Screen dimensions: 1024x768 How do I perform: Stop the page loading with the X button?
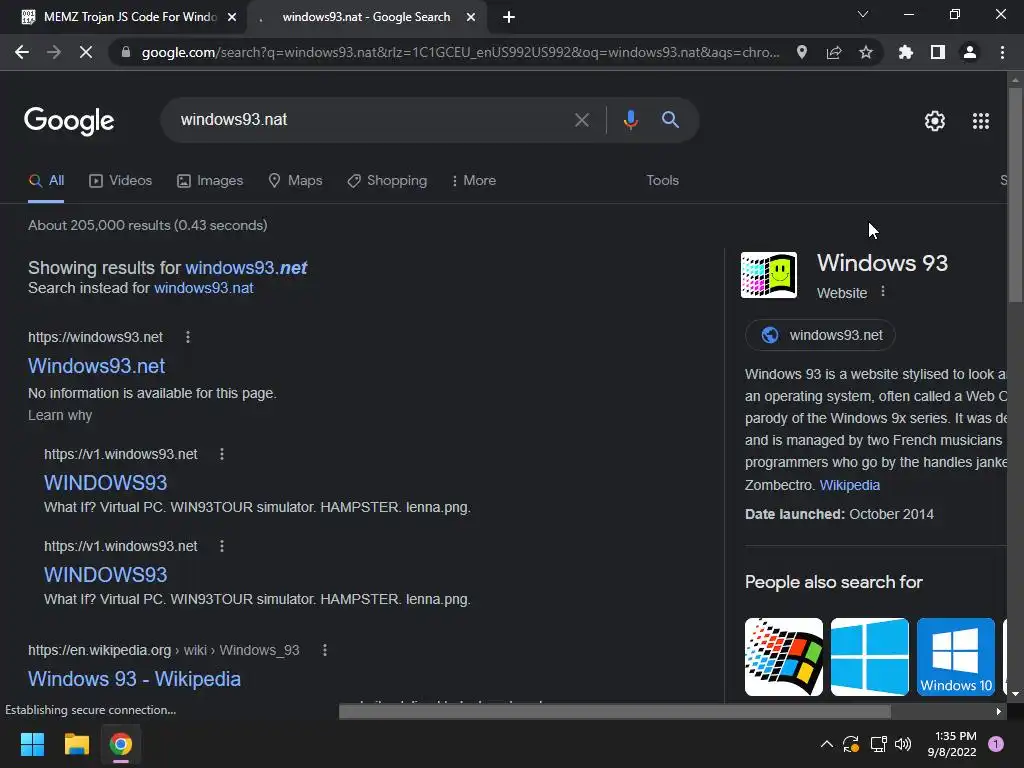click(86, 52)
